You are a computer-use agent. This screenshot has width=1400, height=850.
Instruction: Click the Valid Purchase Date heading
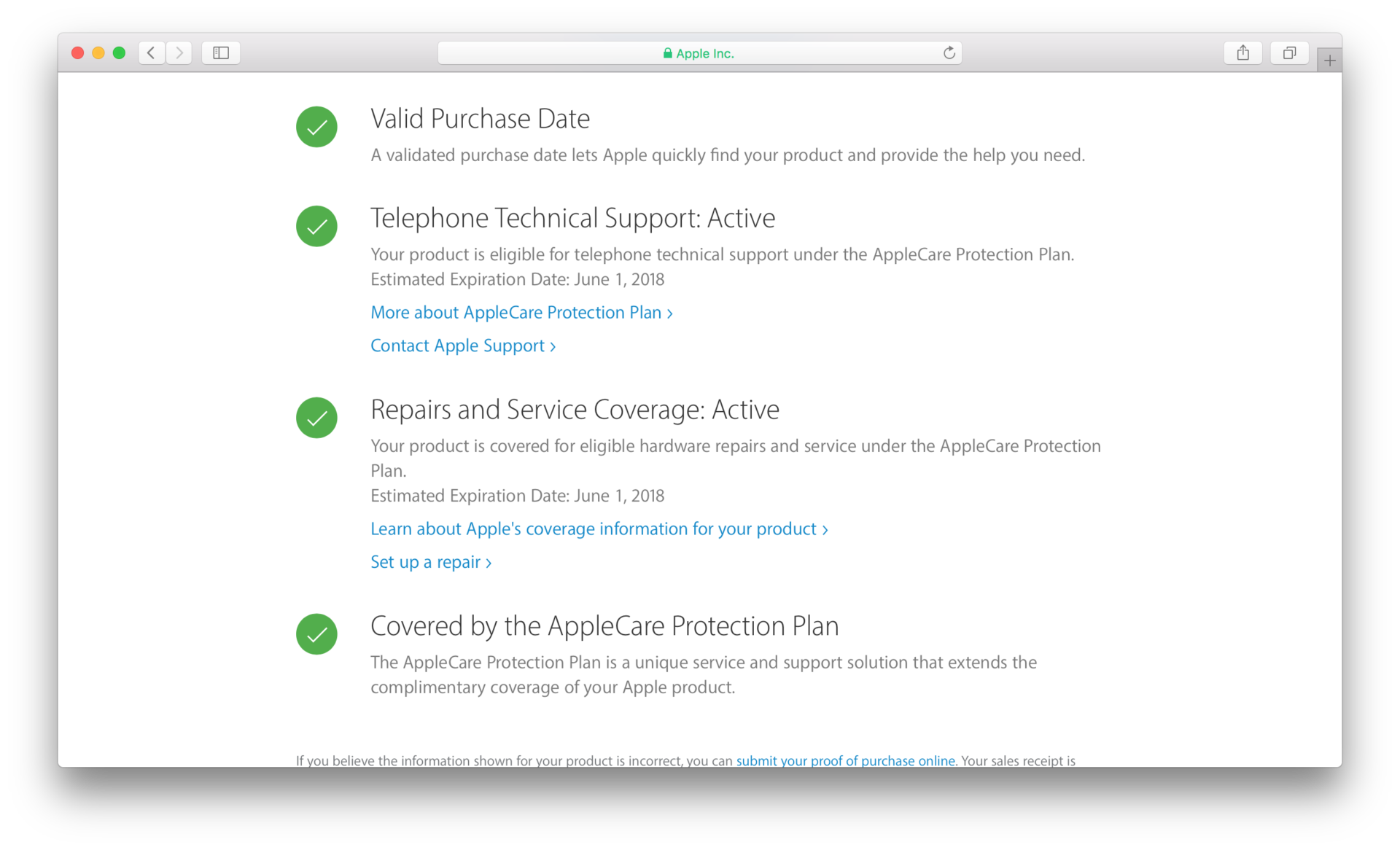coord(480,119)
